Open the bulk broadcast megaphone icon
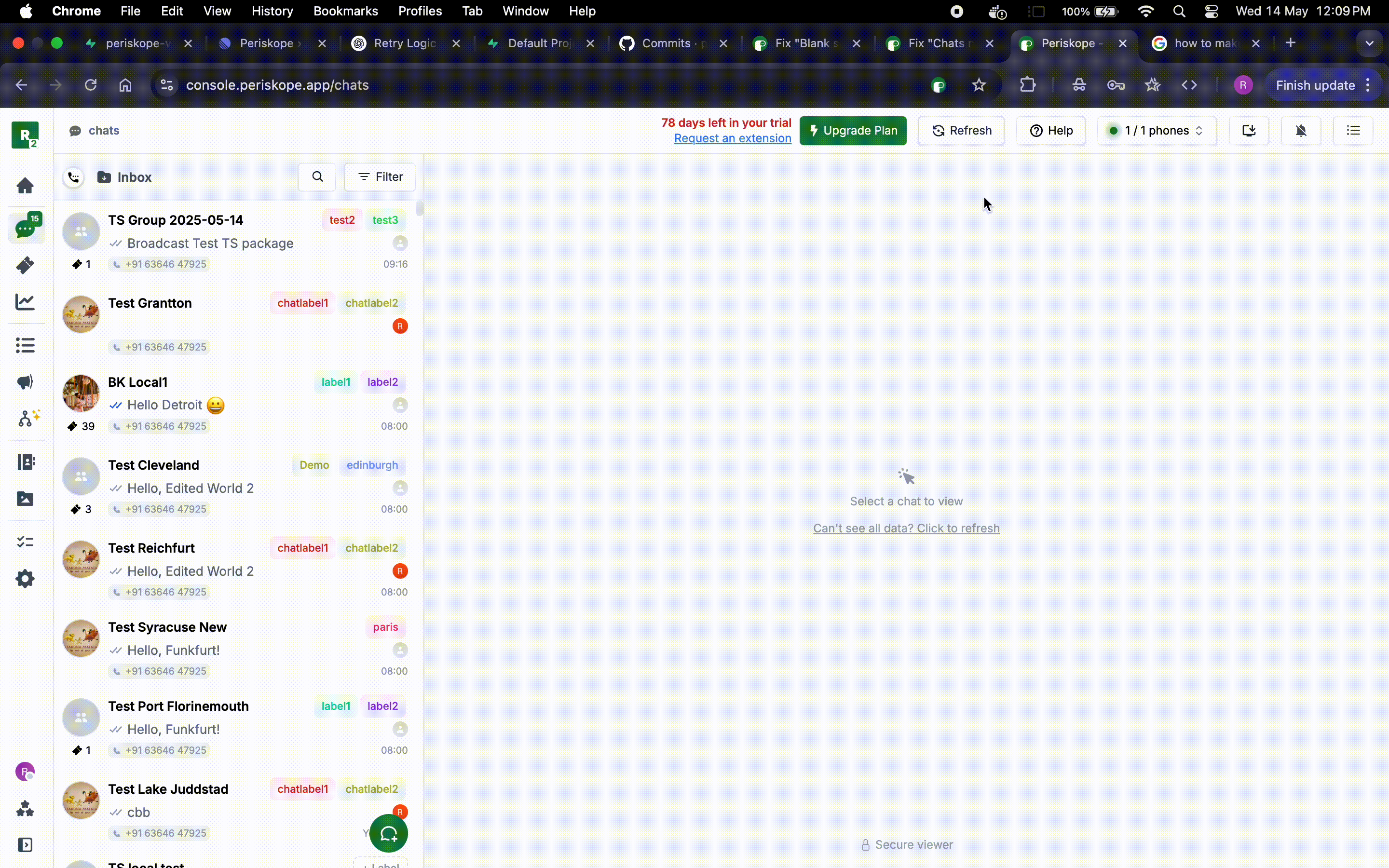The image size is (1389, 868). 25,382
